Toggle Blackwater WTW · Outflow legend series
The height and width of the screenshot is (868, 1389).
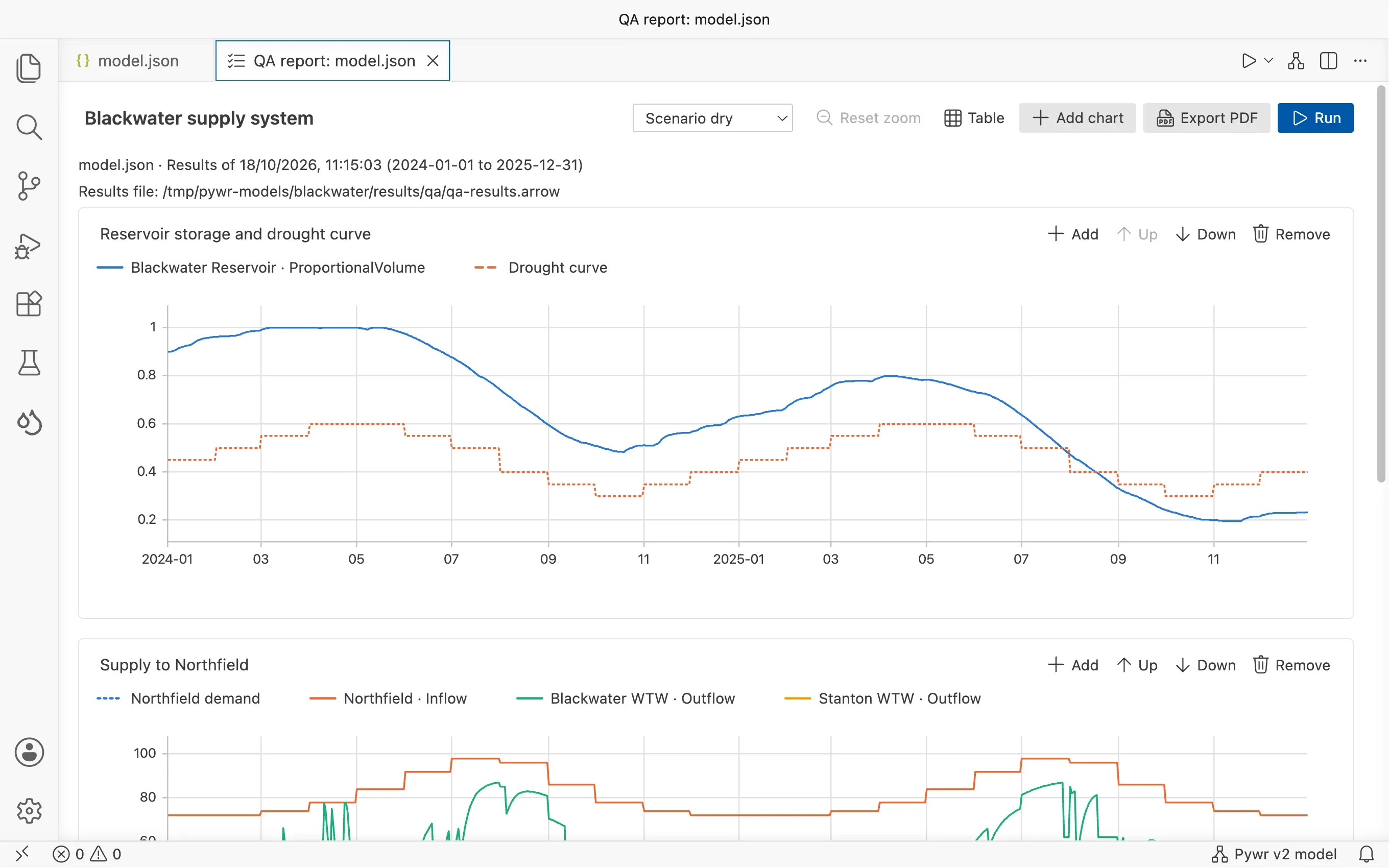(x=626, y=698)
